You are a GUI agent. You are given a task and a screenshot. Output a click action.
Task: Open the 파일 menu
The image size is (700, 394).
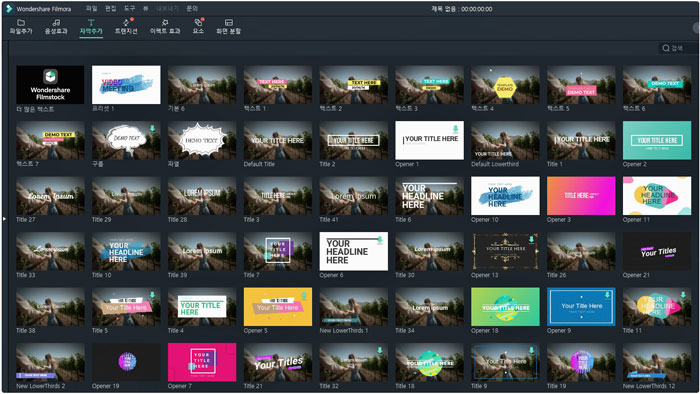point(92,8)
